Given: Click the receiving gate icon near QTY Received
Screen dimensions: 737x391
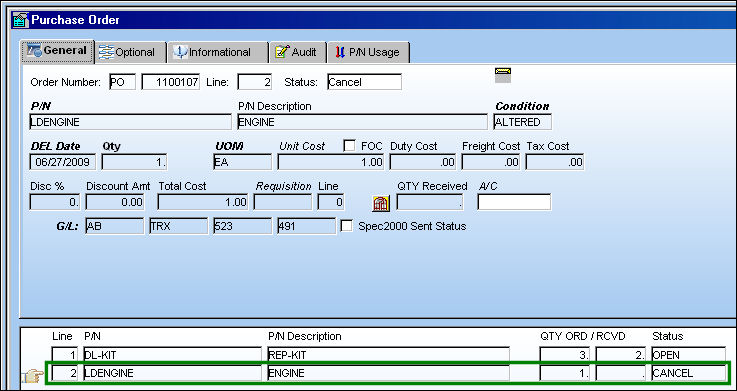Looking at the screenshot, I should (381, 203).
